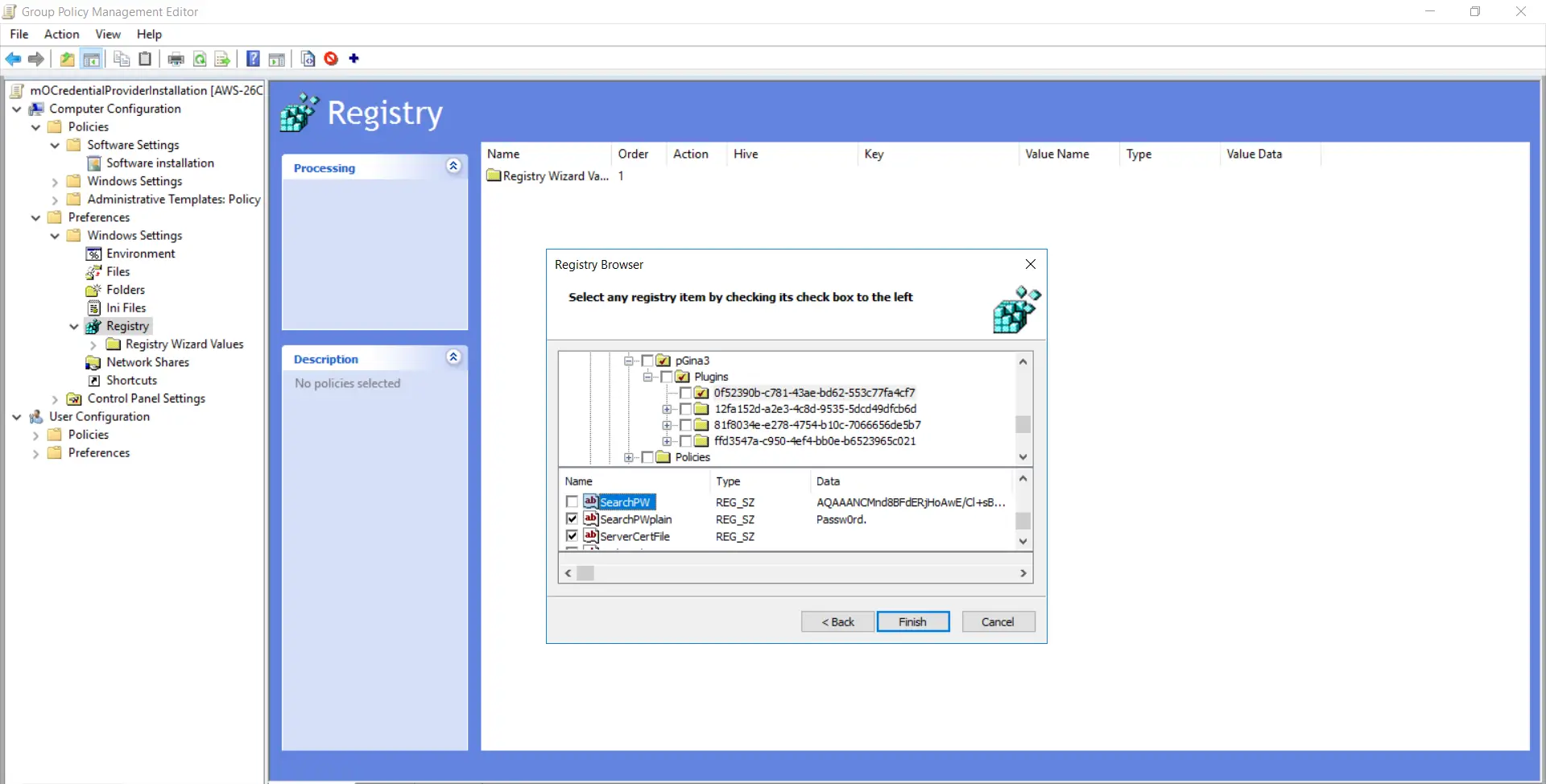This screenshot has width=1546, height=784.
Task: Check the 81f8034e-e278 key checkbox
Action: coord(685,425)
